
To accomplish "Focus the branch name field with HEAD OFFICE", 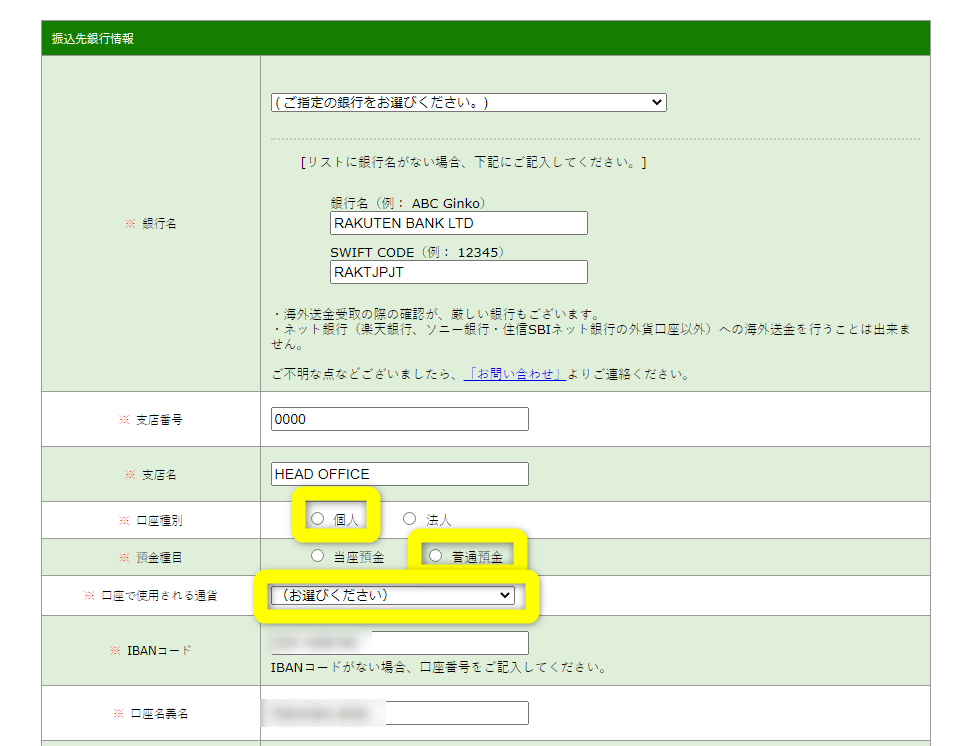I will (399, 474).
